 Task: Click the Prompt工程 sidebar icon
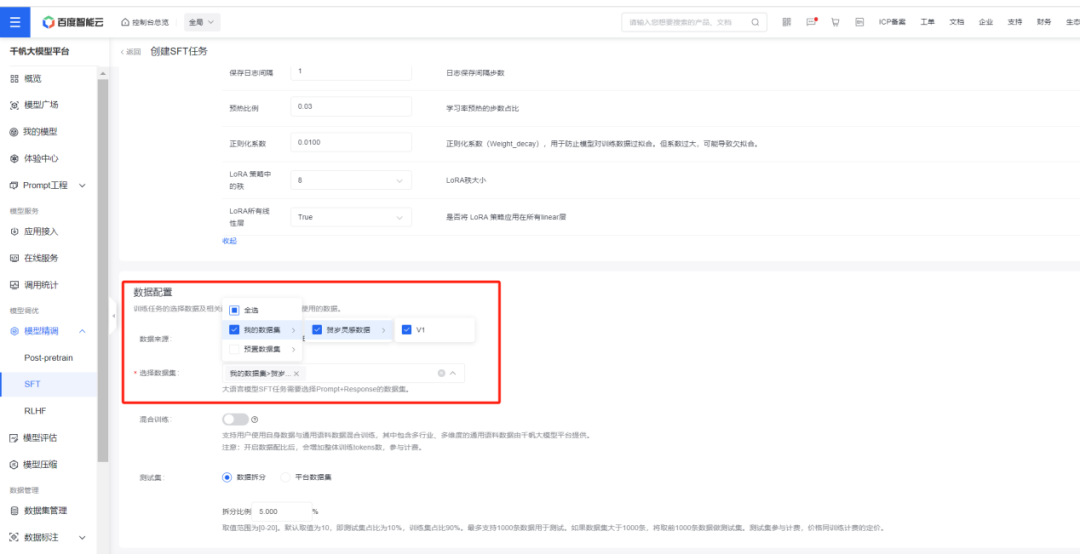(x=14, y=185)
